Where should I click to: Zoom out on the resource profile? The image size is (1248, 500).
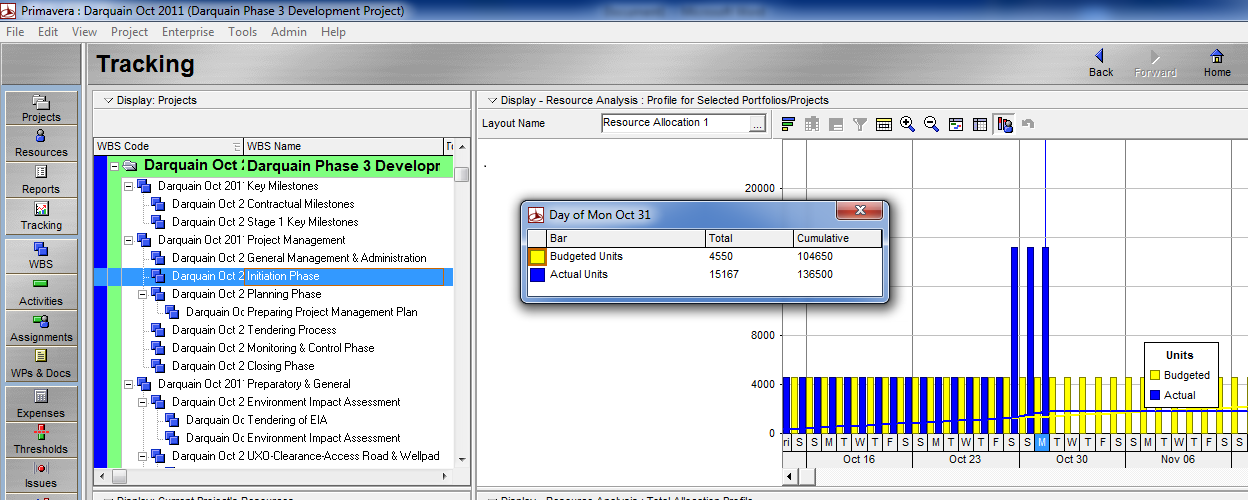pos(931,124)
